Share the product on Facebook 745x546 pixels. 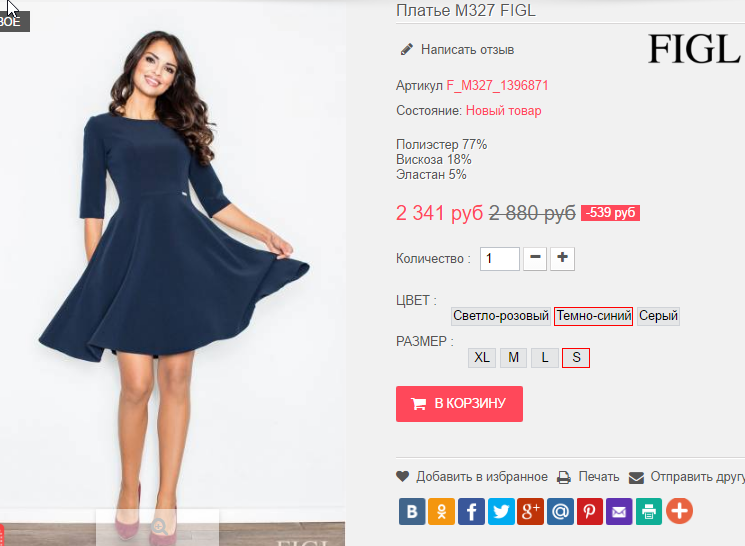[x=471, y=511]
